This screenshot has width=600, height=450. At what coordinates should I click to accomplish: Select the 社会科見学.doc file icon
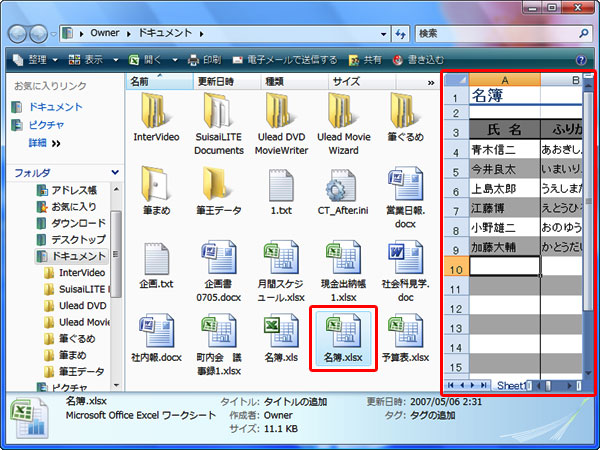point(406,257)
